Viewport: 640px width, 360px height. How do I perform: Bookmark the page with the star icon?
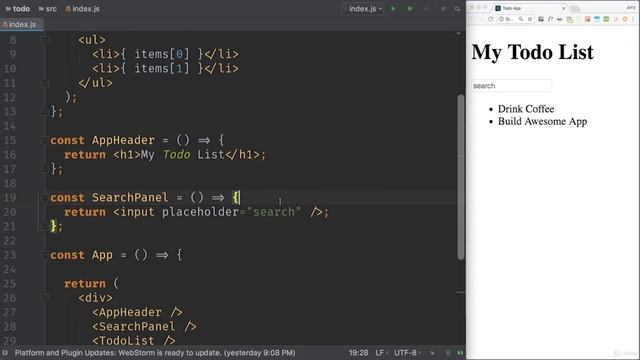(x=530, y=19)
